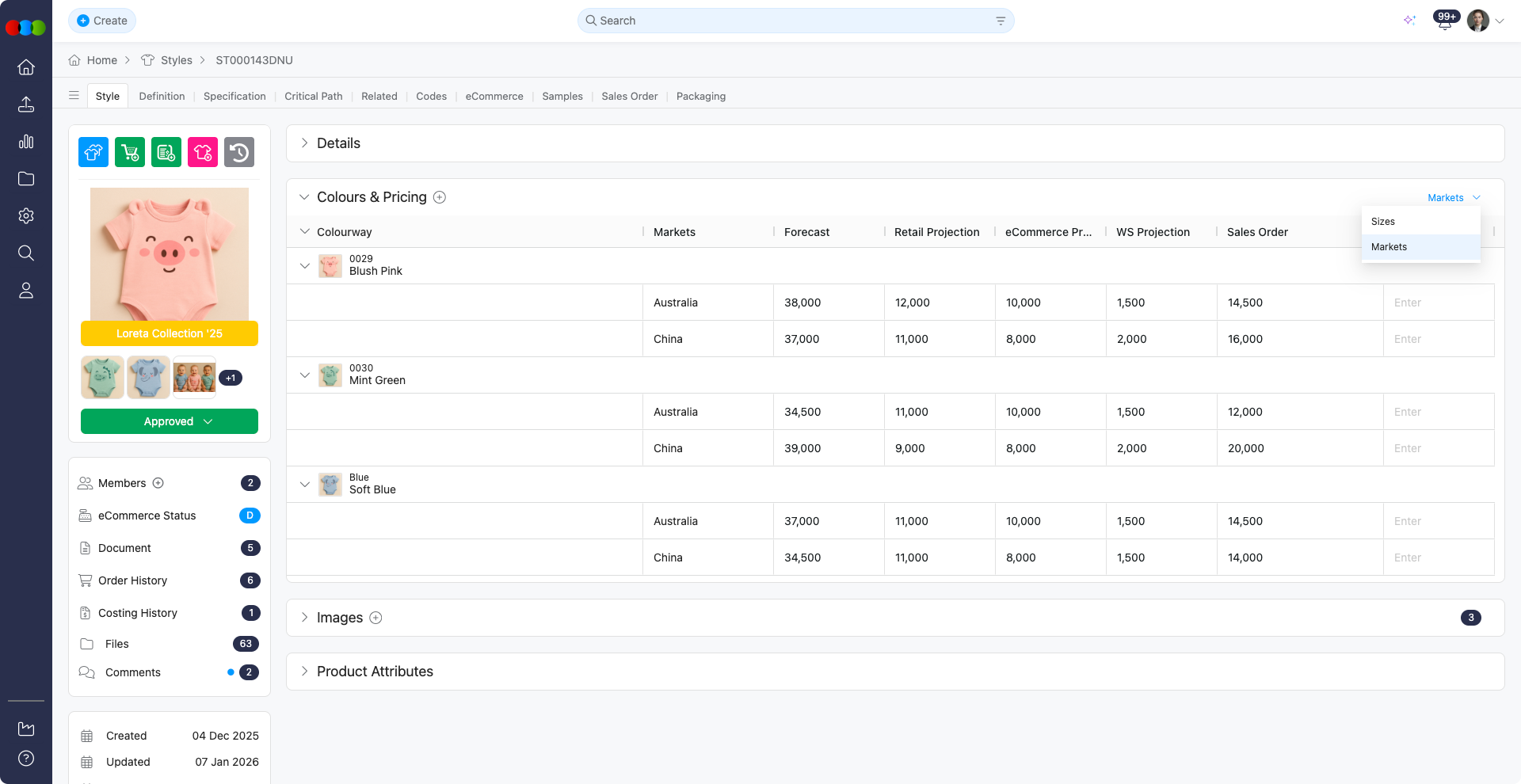Open the style history icon
This screenshot has height=784, width=1521.
tap(238, 152)
